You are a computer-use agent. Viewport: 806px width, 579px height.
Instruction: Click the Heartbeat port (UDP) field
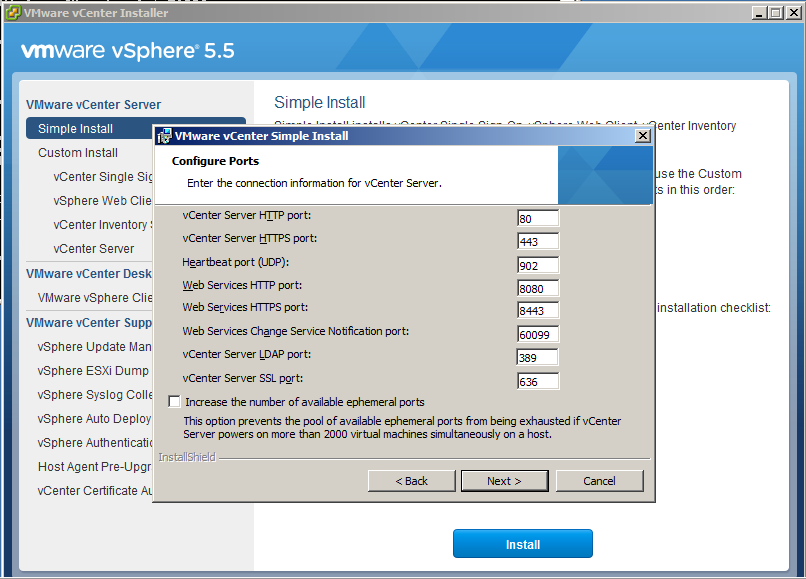pyautogui.click(x=538, y=265)
